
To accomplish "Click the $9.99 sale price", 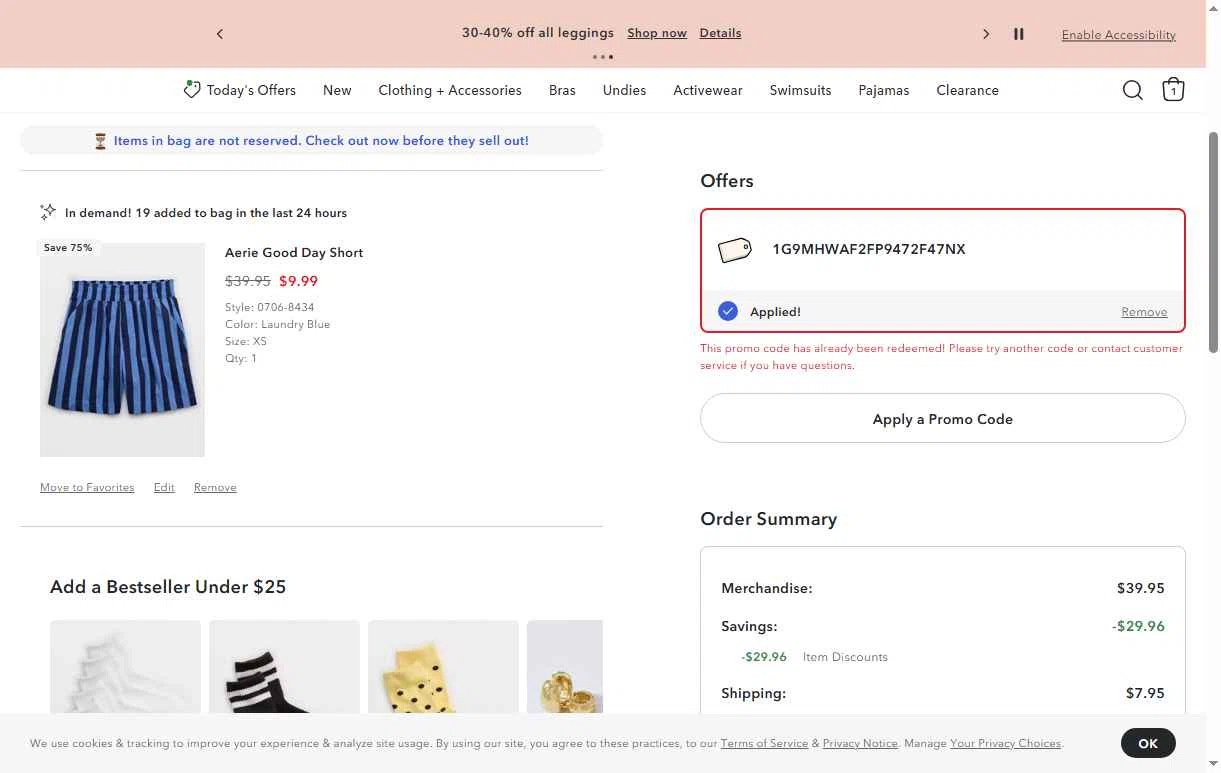I will pyautogui.click(x=298, y=281).
